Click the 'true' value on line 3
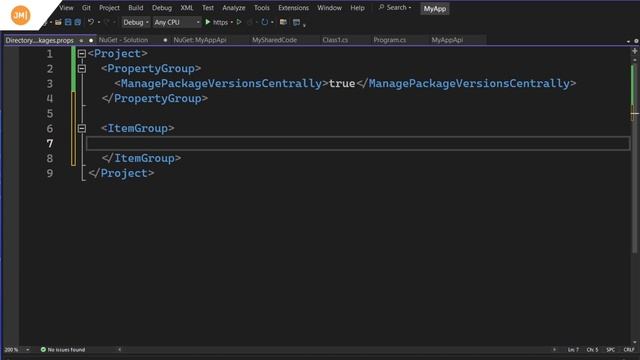The width and height of the screenshot is (640, 360). pos(342,83)
